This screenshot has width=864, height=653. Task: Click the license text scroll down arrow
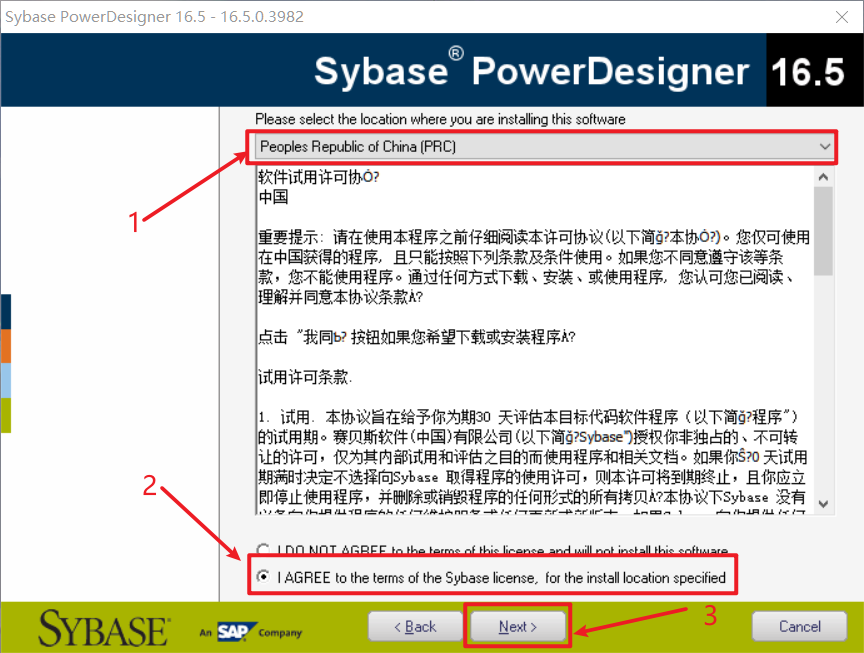[823, 504]
